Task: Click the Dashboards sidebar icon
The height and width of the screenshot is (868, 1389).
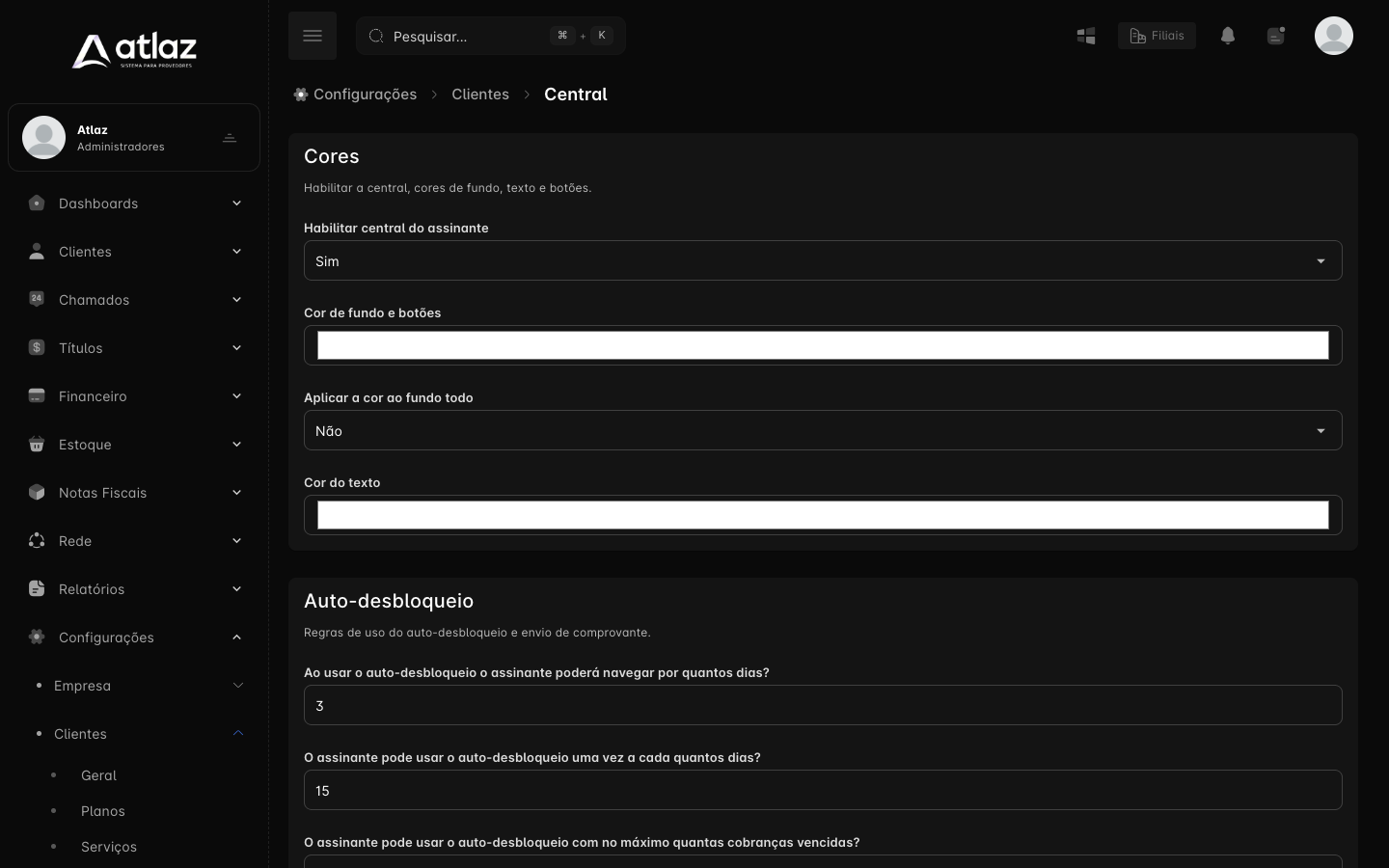Action: [x=37, y=203]
